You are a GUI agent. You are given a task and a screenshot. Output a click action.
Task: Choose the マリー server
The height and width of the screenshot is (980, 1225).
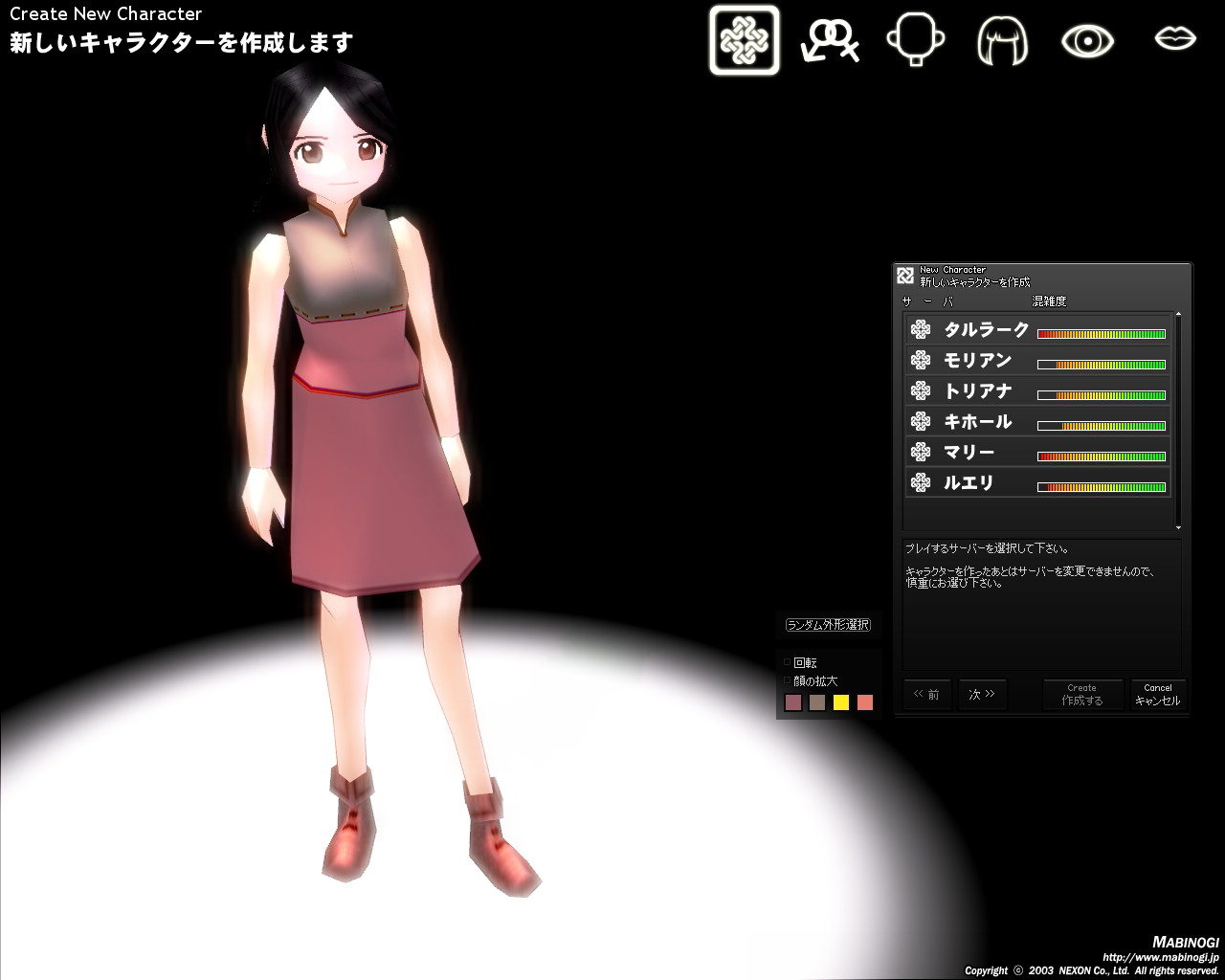(x=1037, y=452)
